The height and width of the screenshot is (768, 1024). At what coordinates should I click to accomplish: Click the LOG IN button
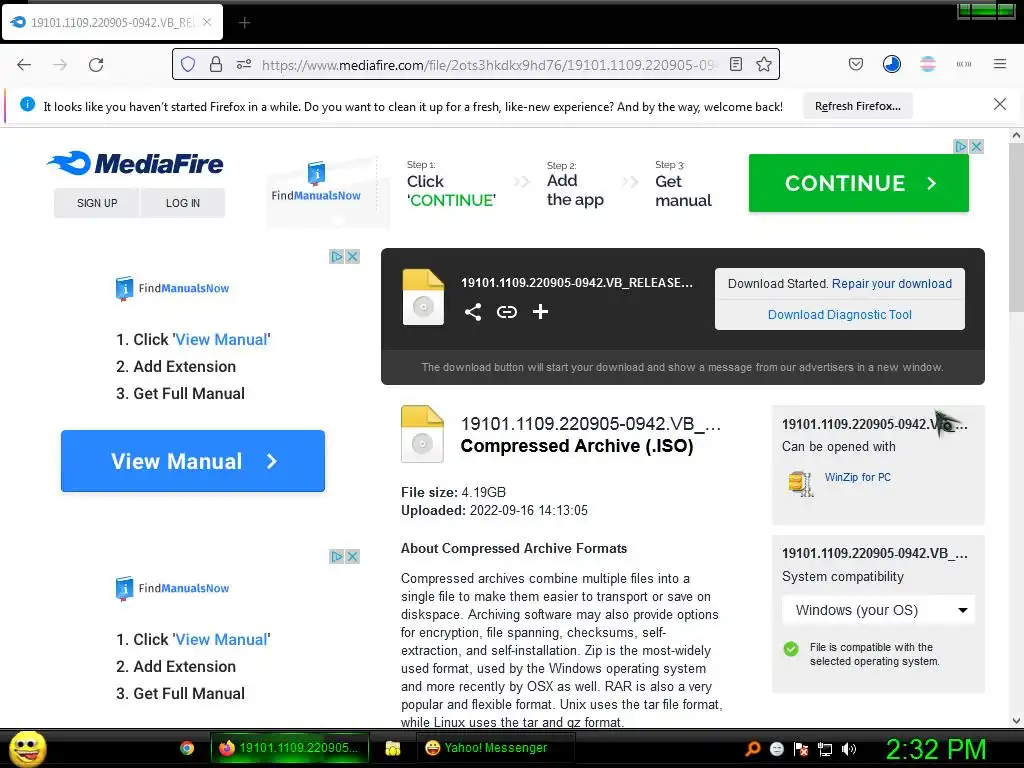tap(183, 203)
